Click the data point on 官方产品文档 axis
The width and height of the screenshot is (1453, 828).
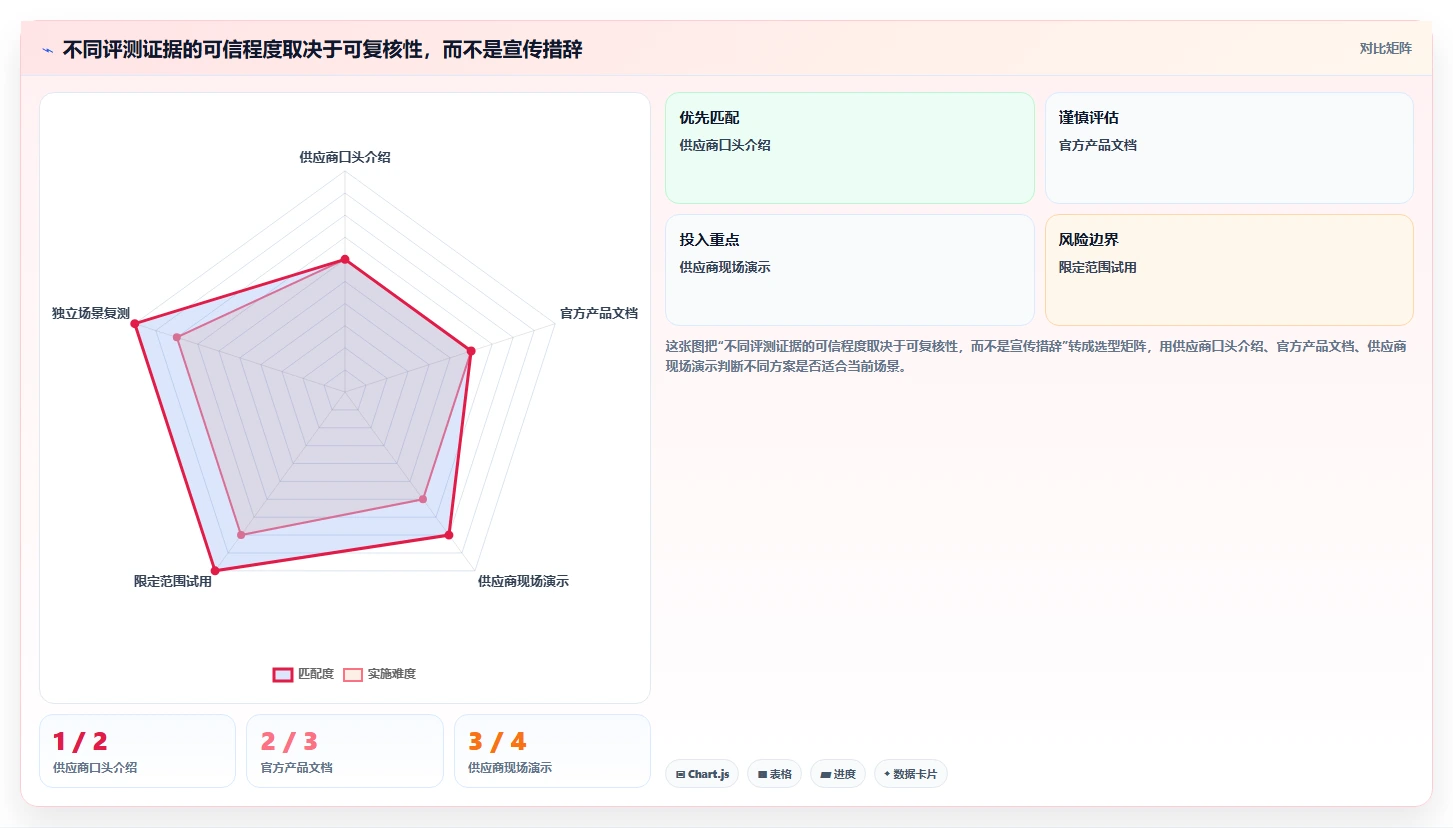[x=471, y=351]
